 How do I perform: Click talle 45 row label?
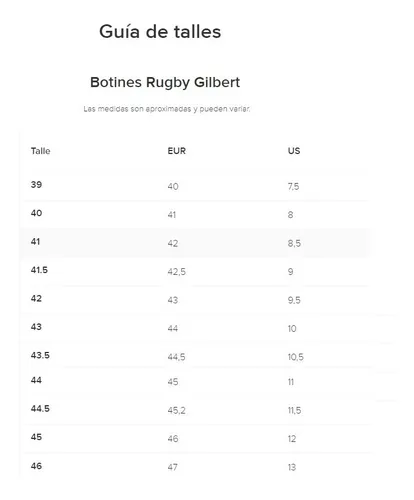tap(36, 437)
